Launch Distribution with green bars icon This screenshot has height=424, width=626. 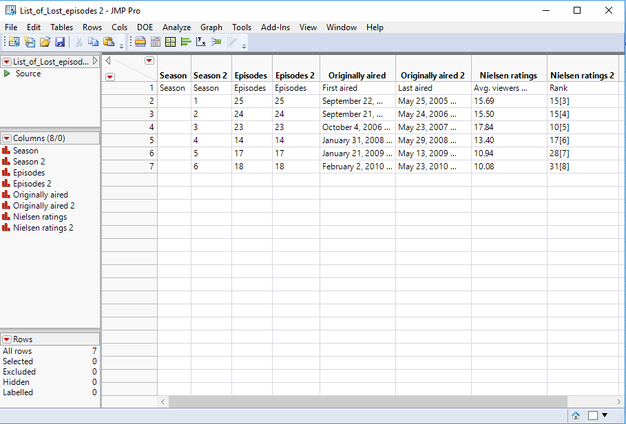click(x=186, y=42)
